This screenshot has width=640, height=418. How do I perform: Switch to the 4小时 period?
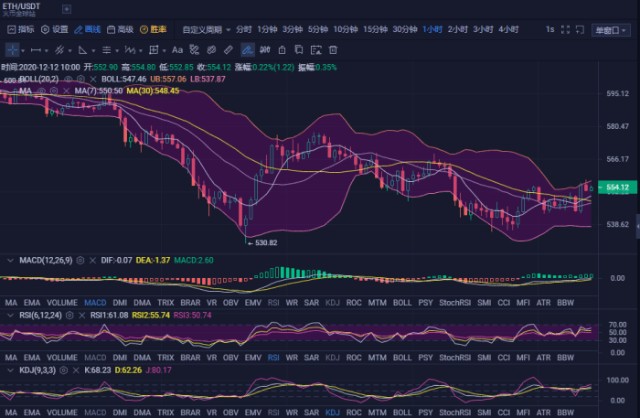click(508, 29)
